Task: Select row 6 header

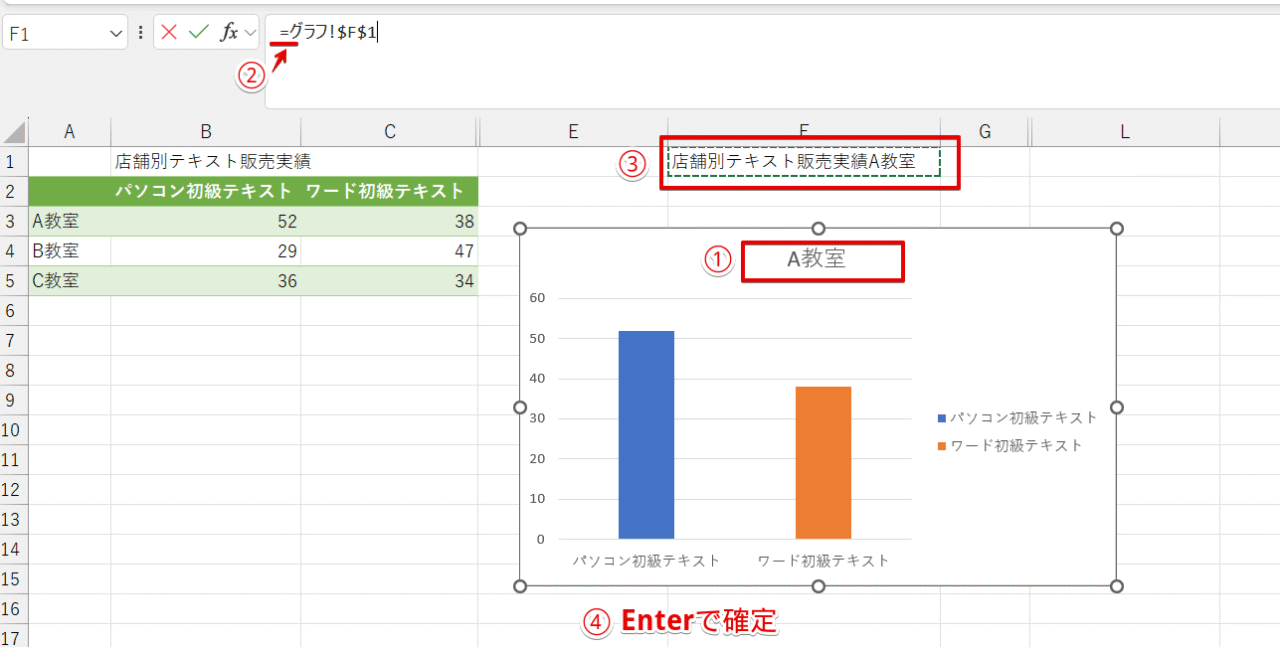Action: coord(14,311)
